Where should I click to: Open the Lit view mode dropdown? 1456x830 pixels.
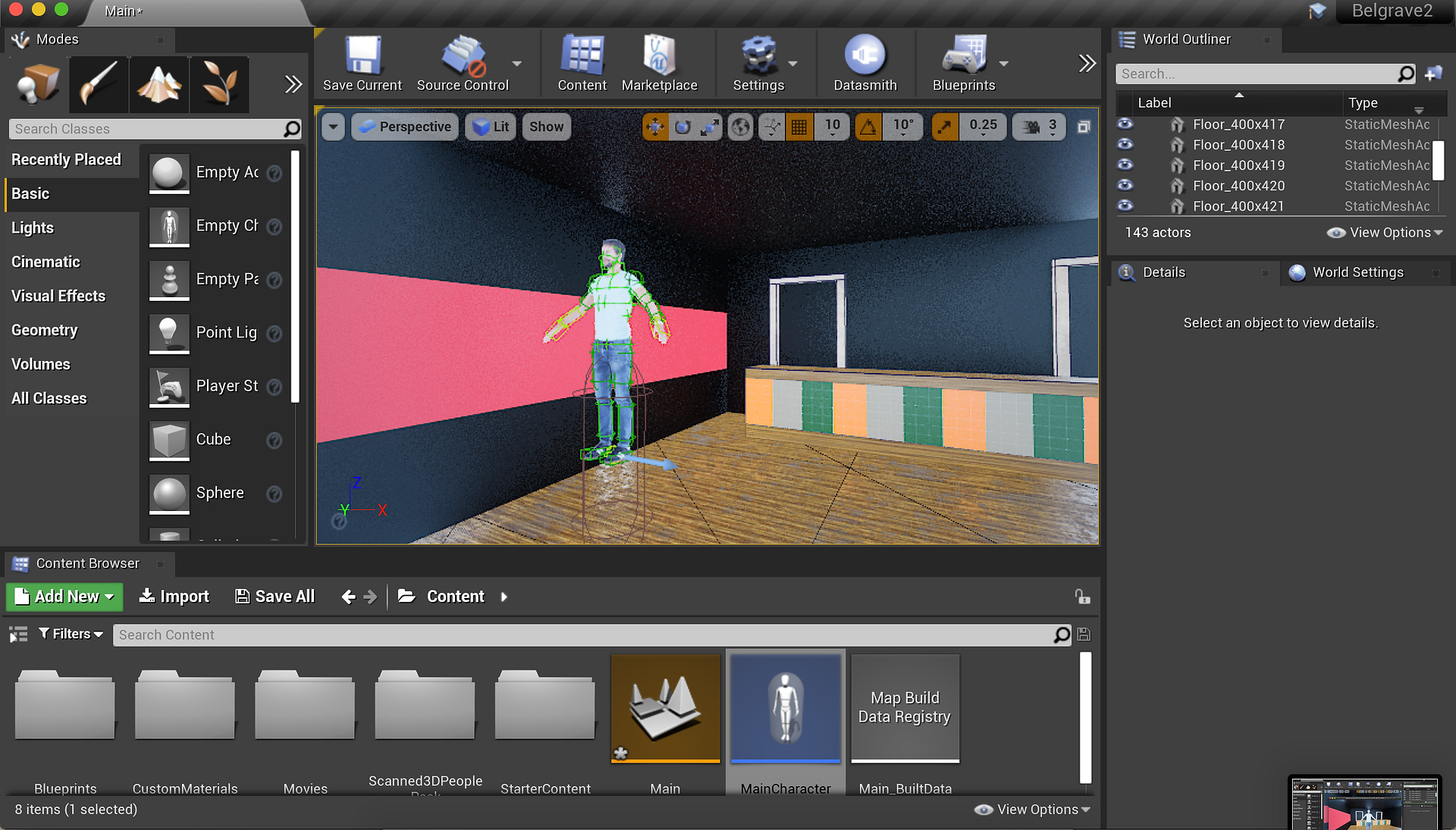point(491,127)
